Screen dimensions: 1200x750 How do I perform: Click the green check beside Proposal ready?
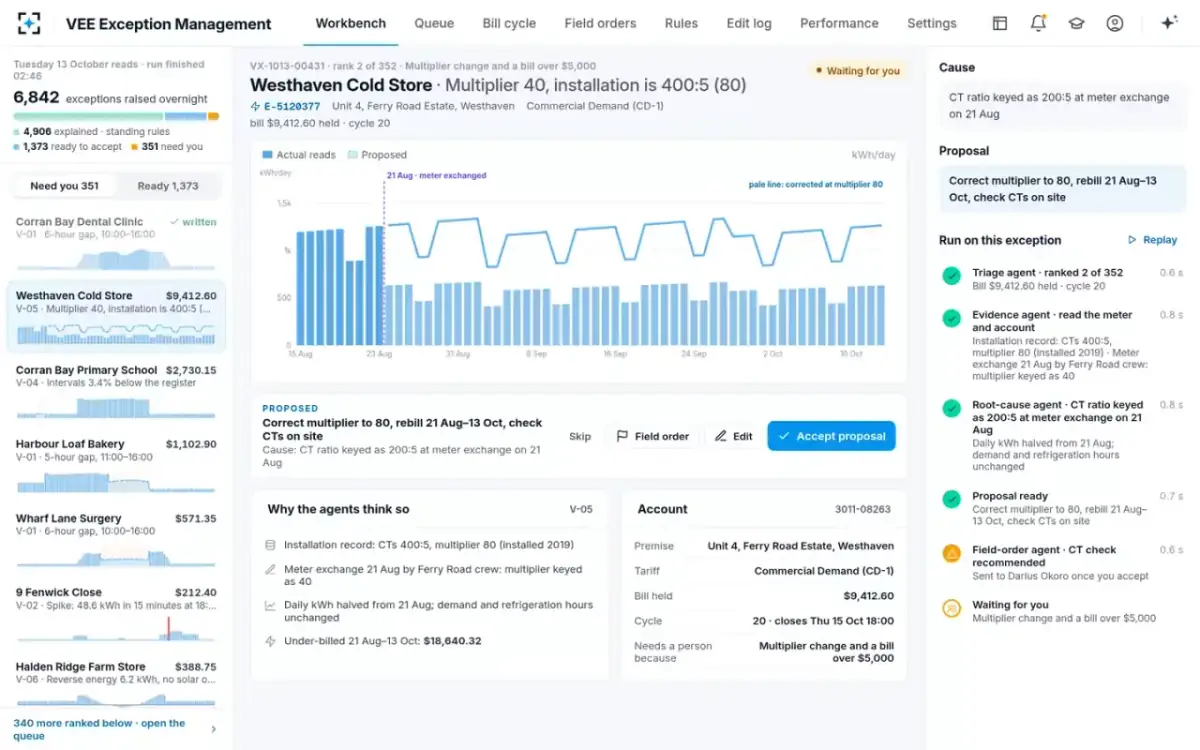(x=952, y=498)
